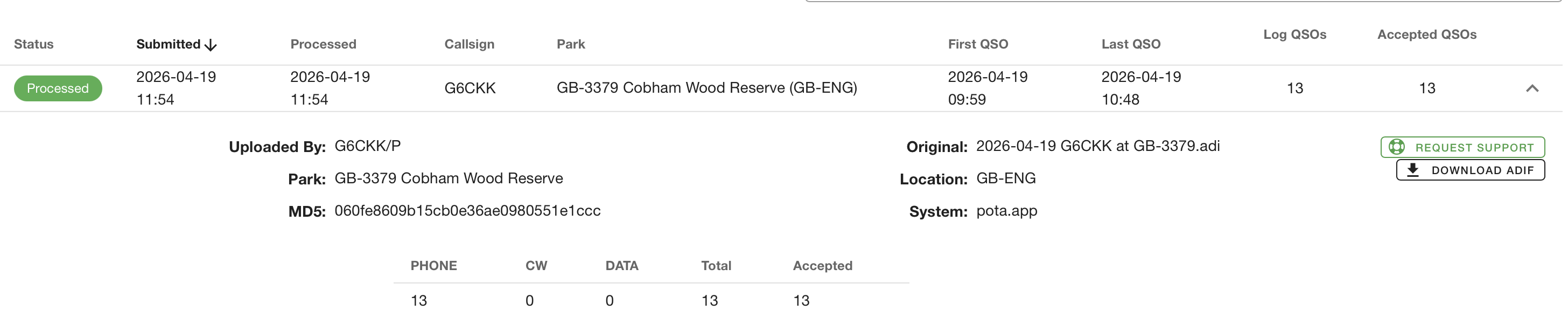Click the Accepted QSOs column header

pos(1426,34)
